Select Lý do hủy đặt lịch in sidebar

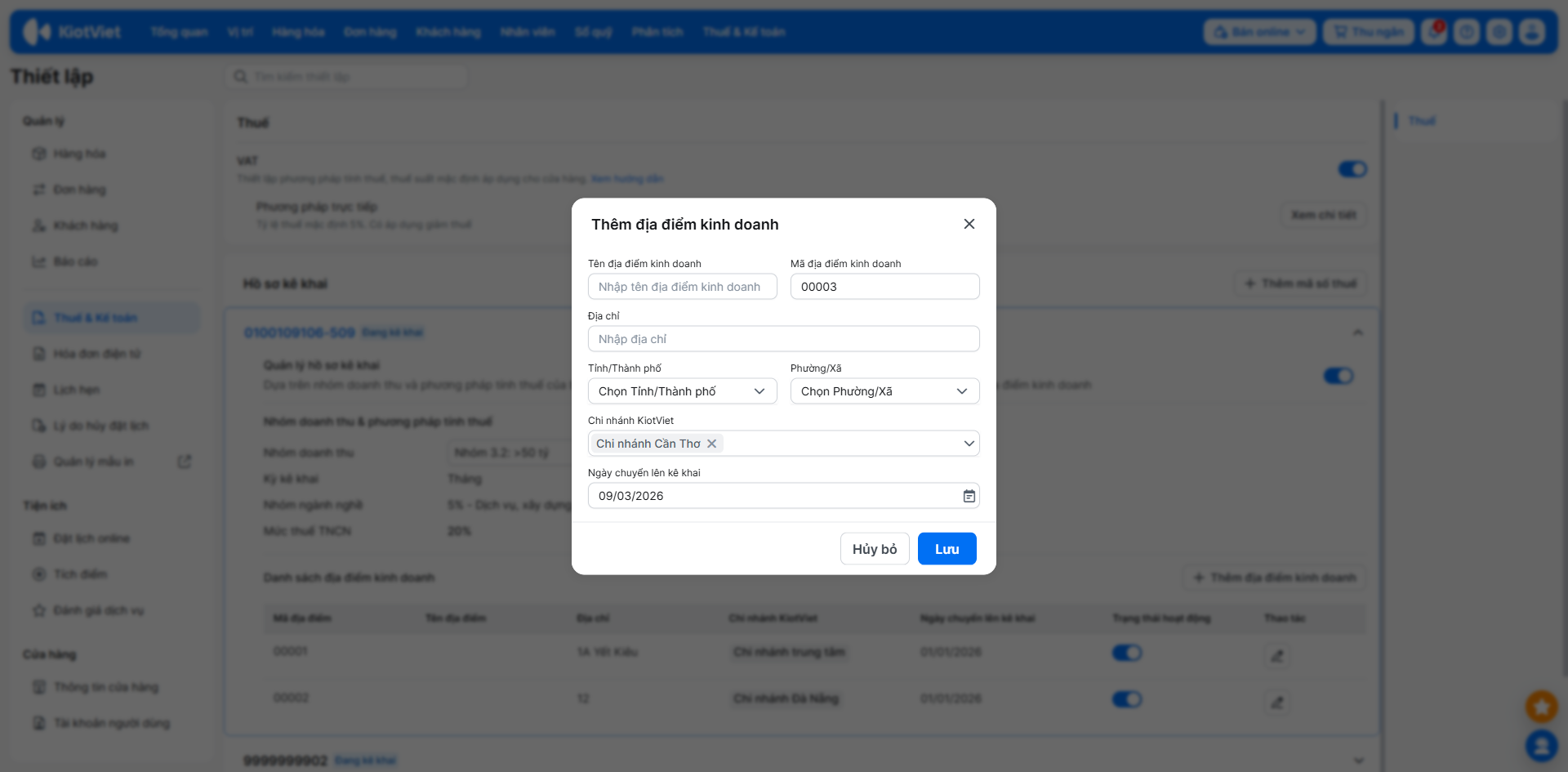point(112,426)
